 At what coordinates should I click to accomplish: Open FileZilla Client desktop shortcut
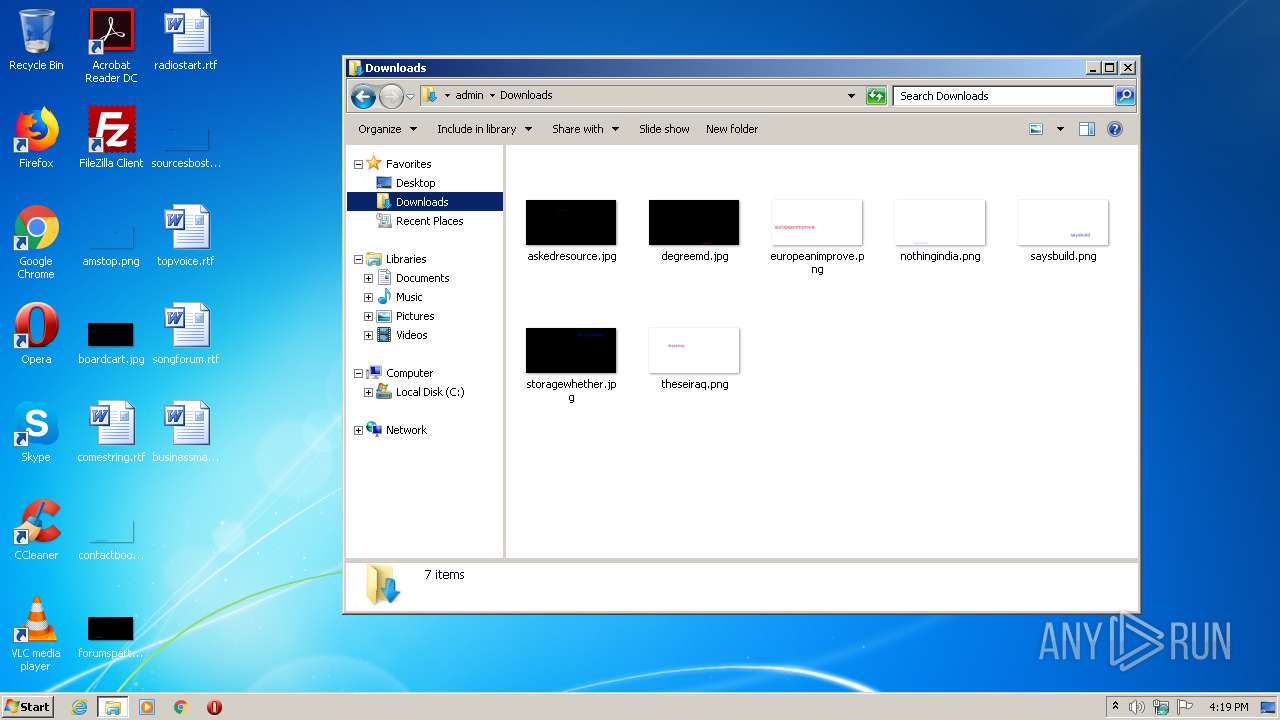click(x=111, y=138)
